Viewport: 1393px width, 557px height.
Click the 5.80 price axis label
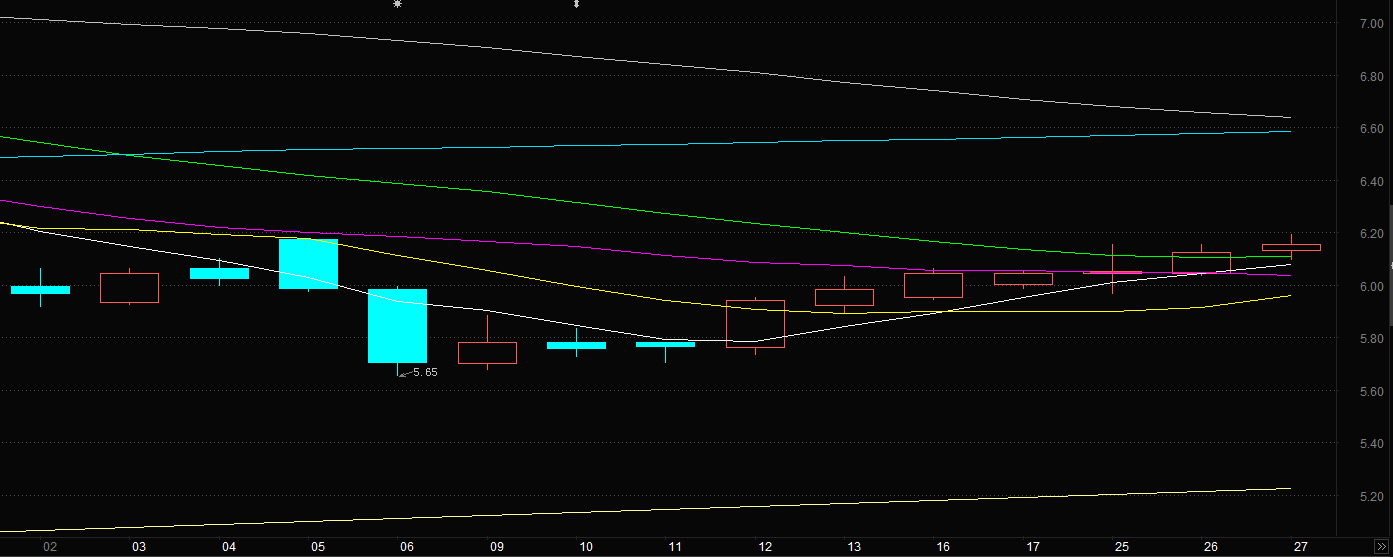coord(1370,339)
